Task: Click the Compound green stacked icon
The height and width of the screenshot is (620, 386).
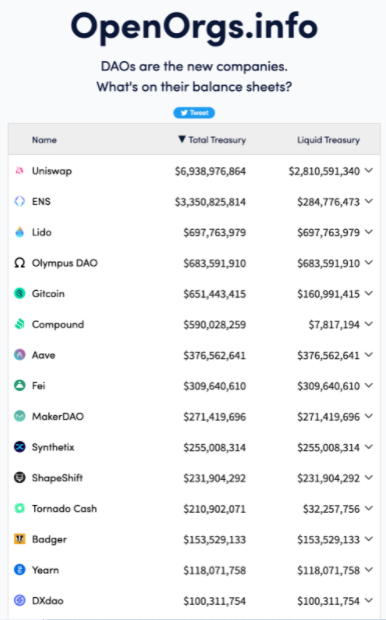Action: pyautogui.click(x=19, y=324)
